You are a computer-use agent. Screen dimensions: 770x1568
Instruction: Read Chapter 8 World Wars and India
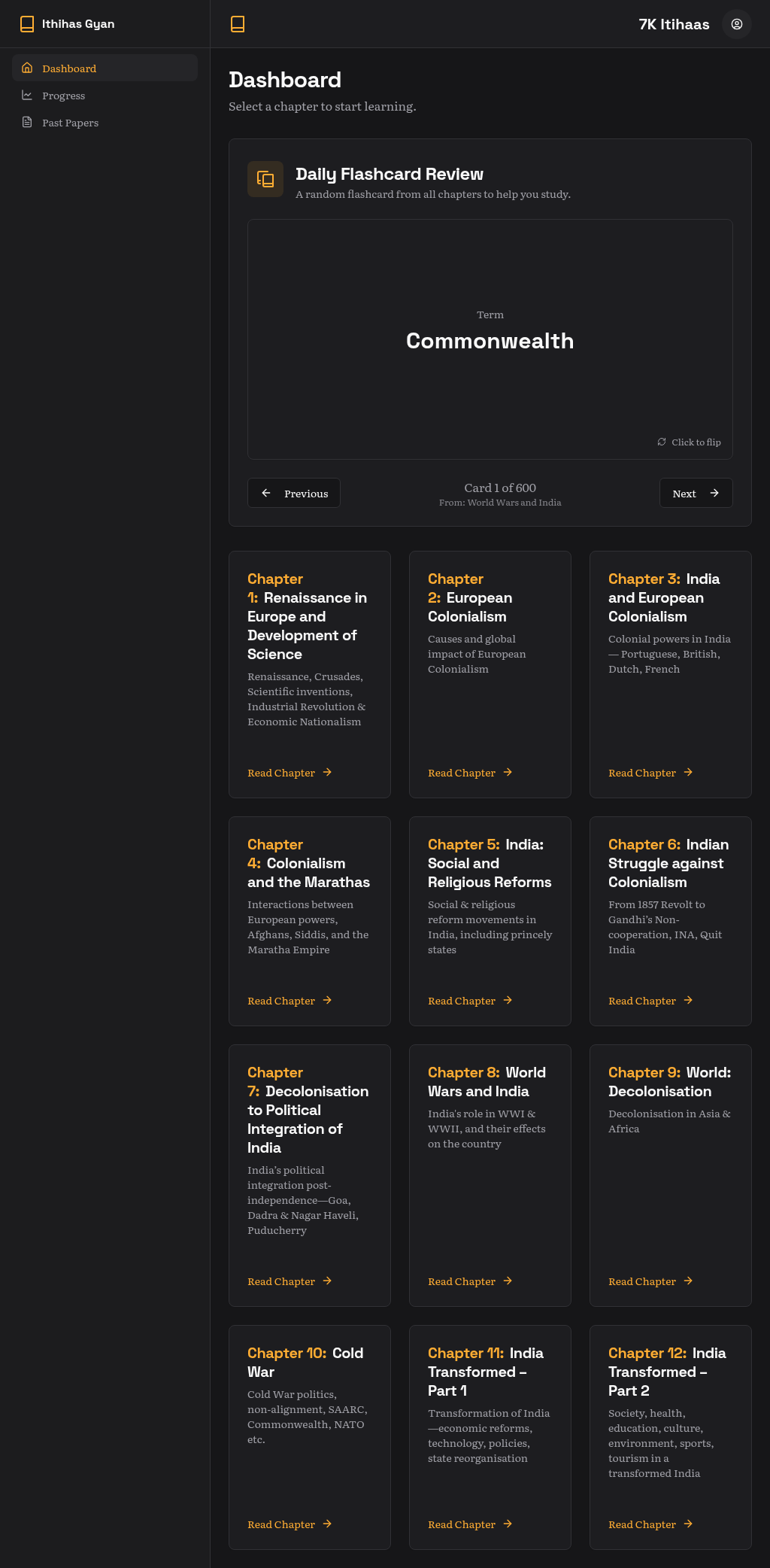pos(470,1281)
